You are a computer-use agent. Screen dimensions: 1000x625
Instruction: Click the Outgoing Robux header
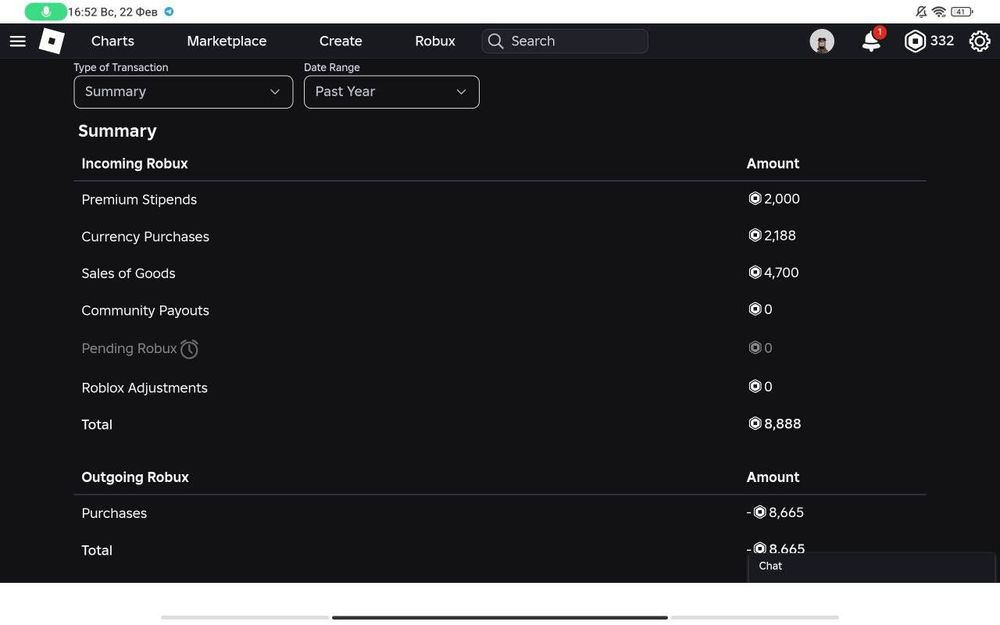[135, 478]
